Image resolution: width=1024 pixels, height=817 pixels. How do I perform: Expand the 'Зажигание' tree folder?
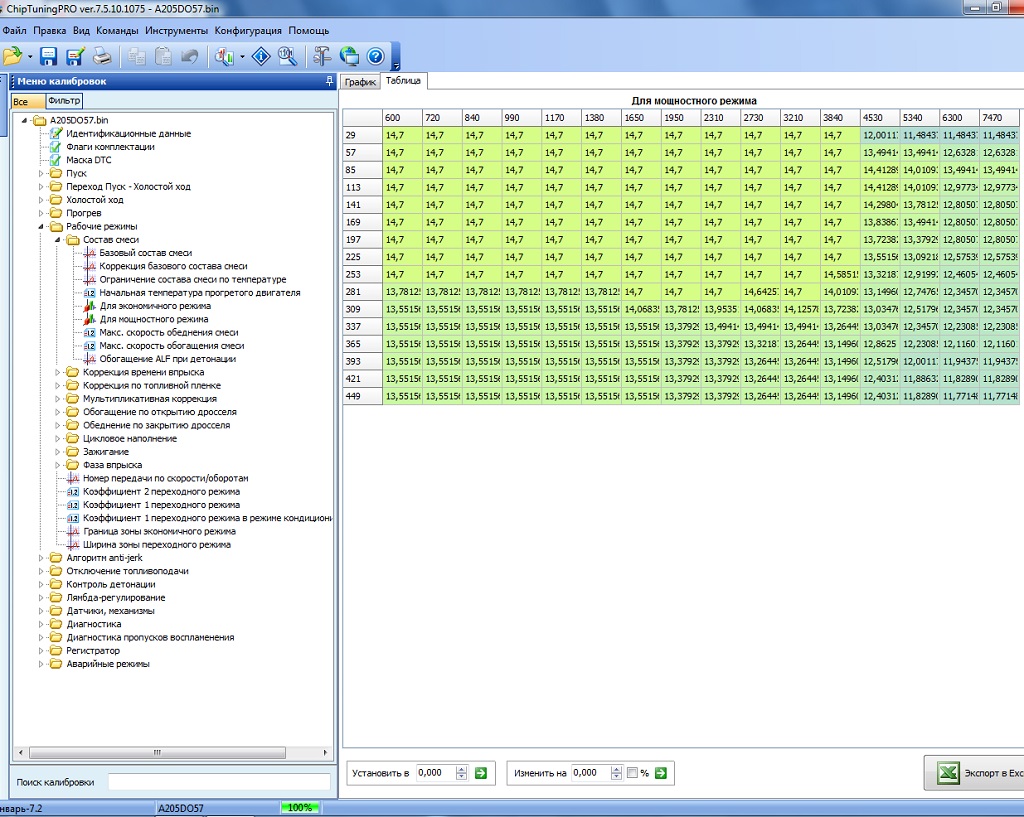[x=58, y=452]
